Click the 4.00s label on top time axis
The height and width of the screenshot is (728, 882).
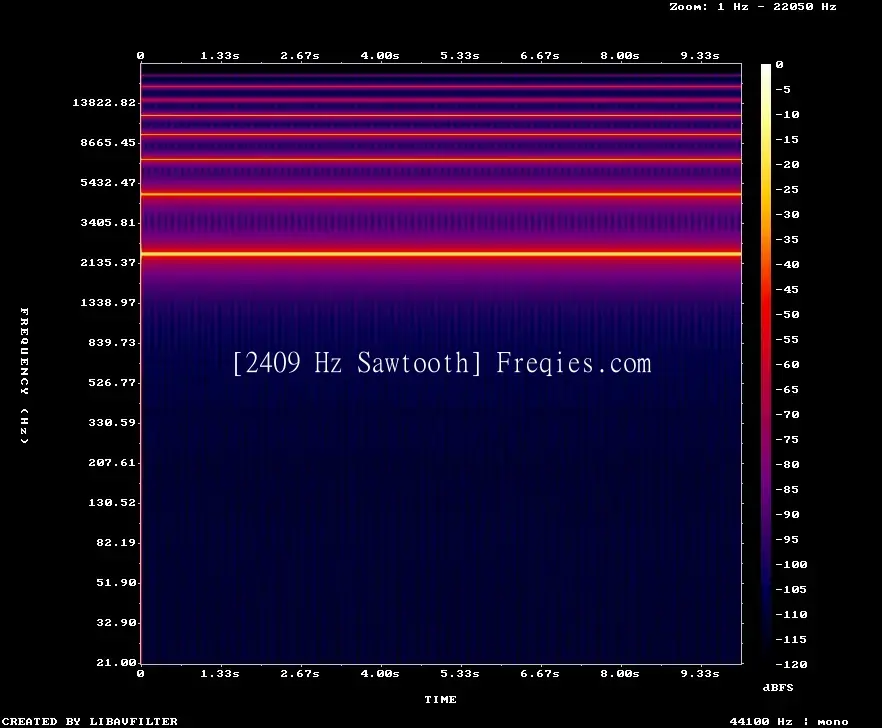click(x=380, y=56)
